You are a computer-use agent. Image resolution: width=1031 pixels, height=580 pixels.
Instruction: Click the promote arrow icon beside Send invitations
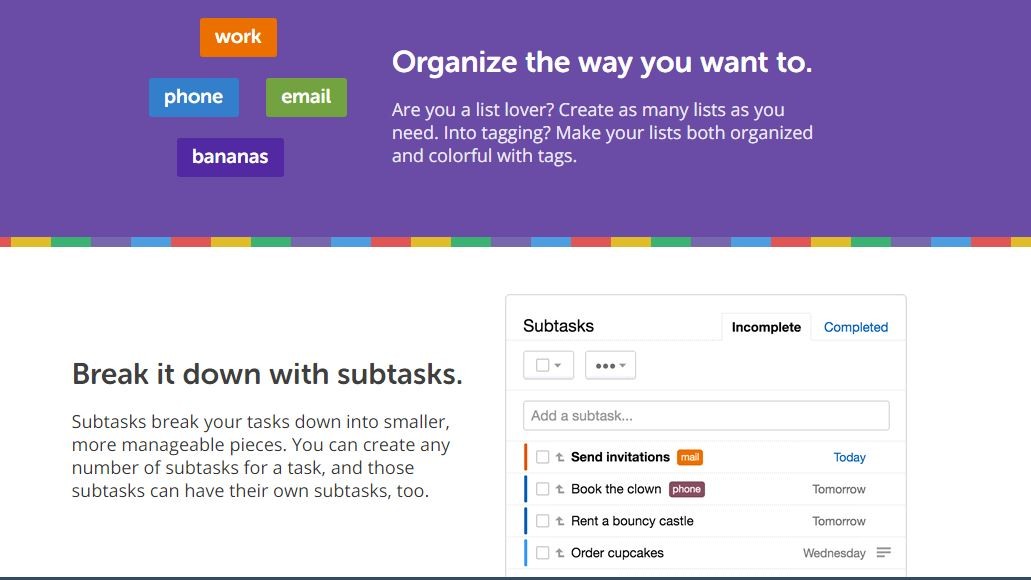click(x=560, y=457)
